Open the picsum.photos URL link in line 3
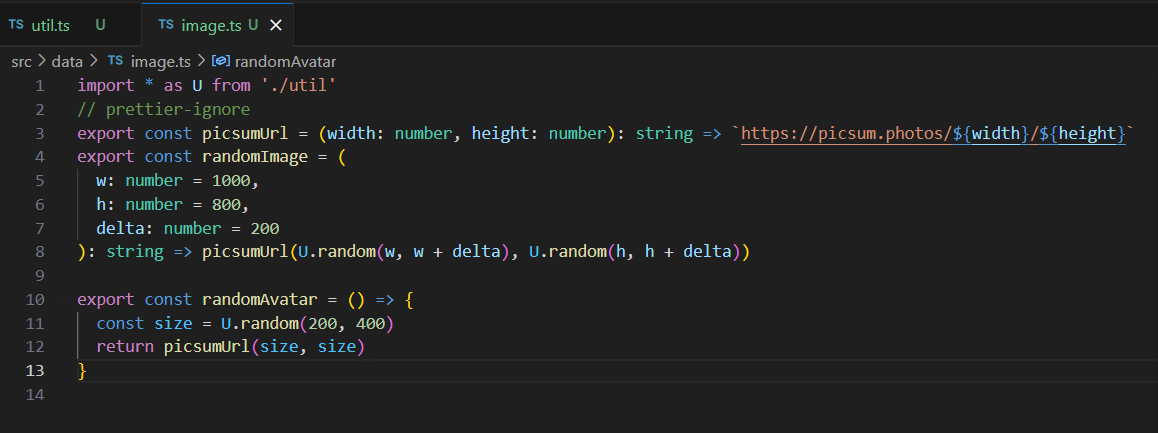The width and height of the screenshot is (1158, 433). click(x=933, y=134)
